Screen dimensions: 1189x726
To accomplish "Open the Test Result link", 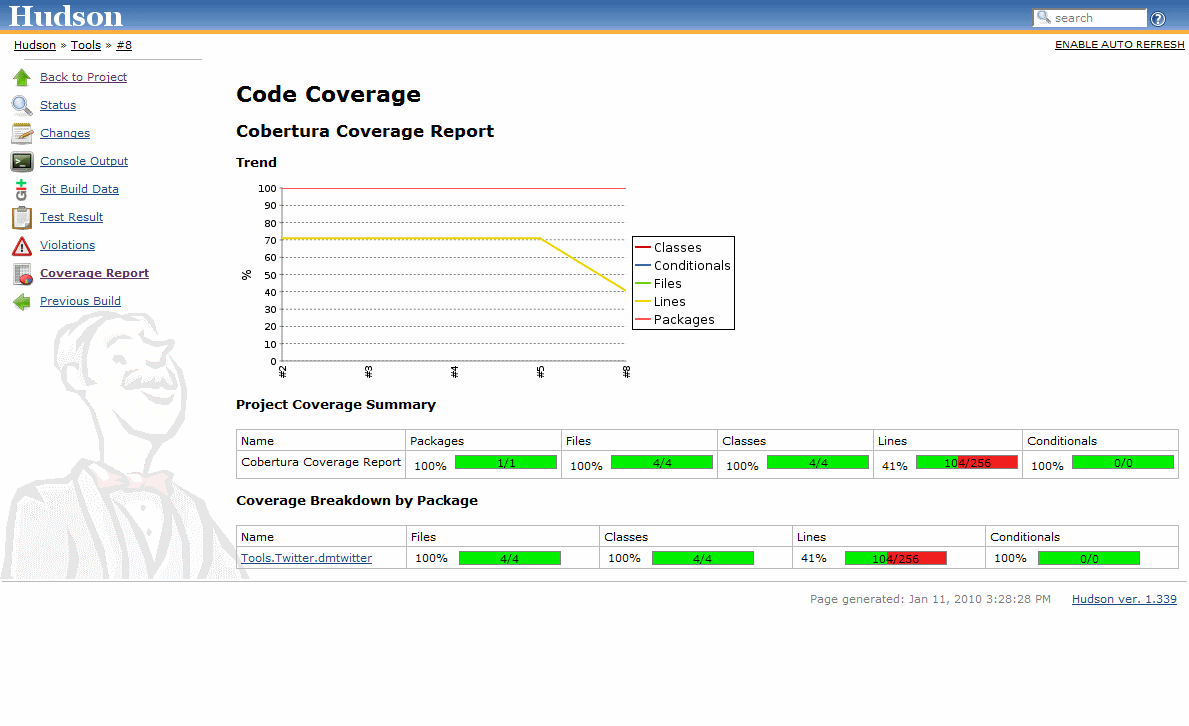I will (71, 217).
